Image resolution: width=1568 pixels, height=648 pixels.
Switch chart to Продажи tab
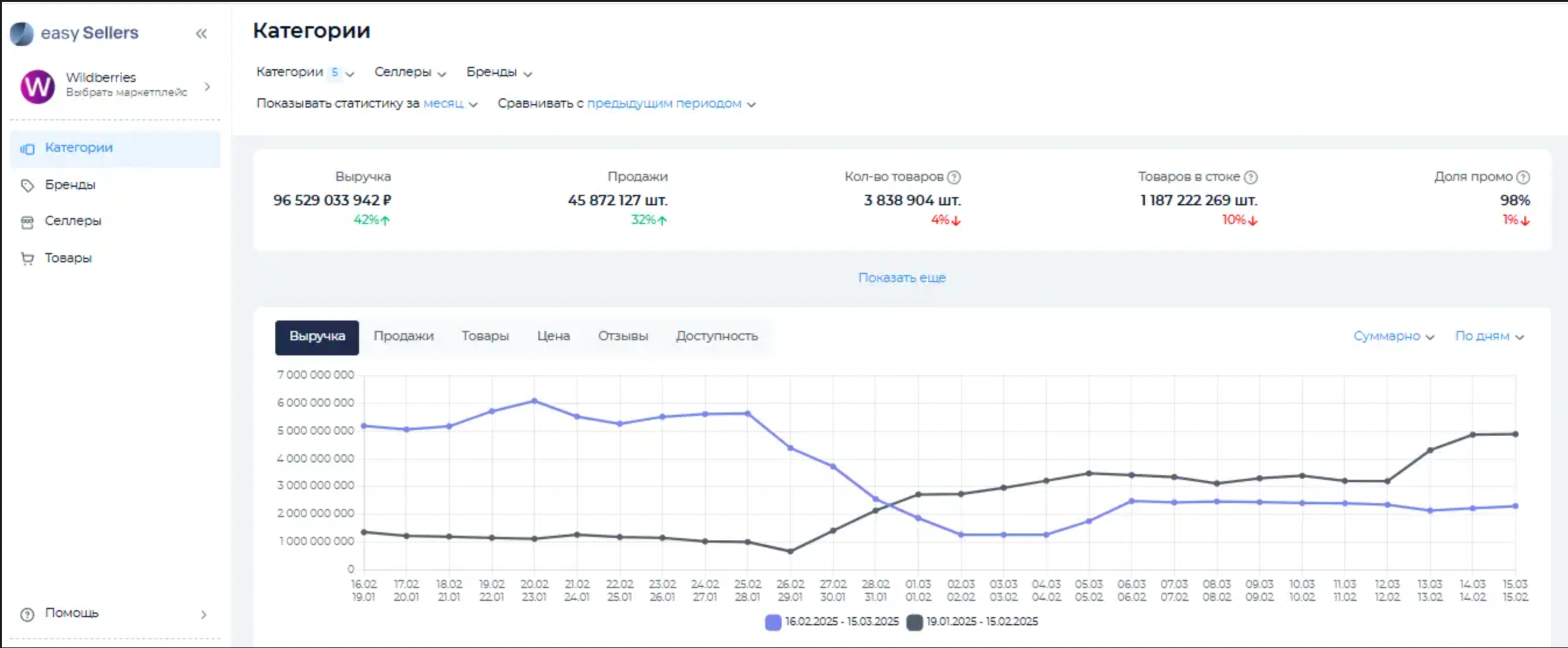403,336
